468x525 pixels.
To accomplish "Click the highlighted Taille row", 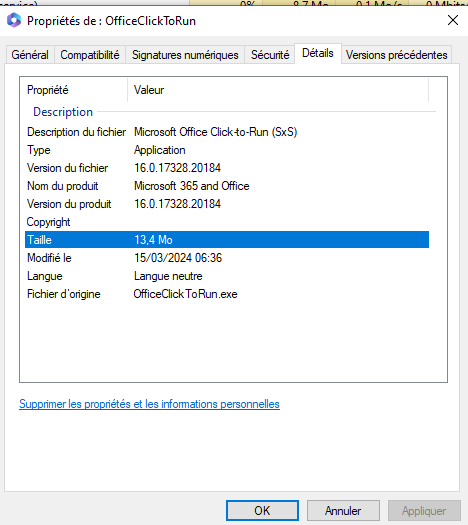I will [x=227, y=240].
